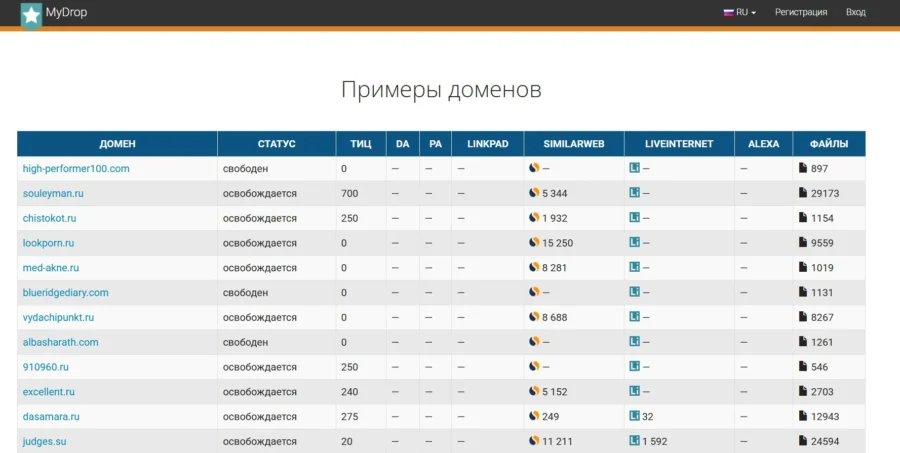Image resolution: width=900 pixels, height=453 pixels.
Task: Go to the Вход login link
Action: (x=855, y=12)
